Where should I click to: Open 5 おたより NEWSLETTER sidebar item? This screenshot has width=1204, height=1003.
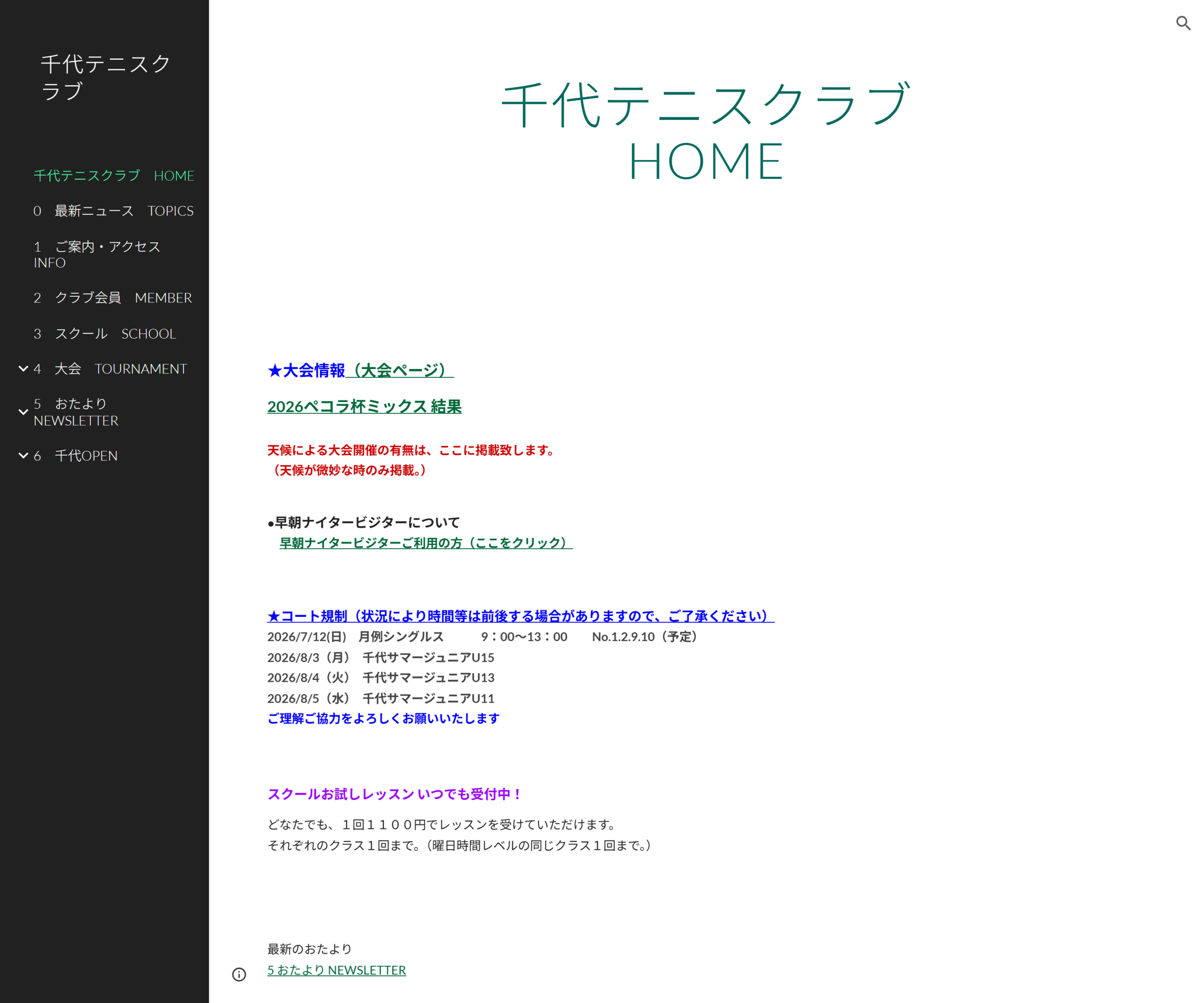click(x=76, y=412)
